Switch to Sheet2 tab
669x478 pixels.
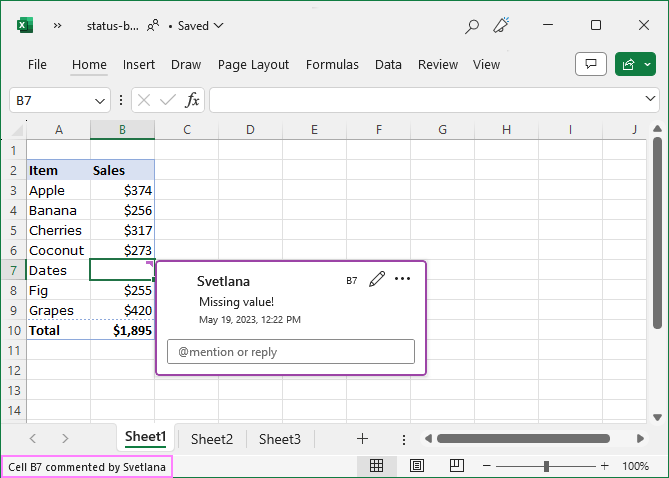point(212,439)
